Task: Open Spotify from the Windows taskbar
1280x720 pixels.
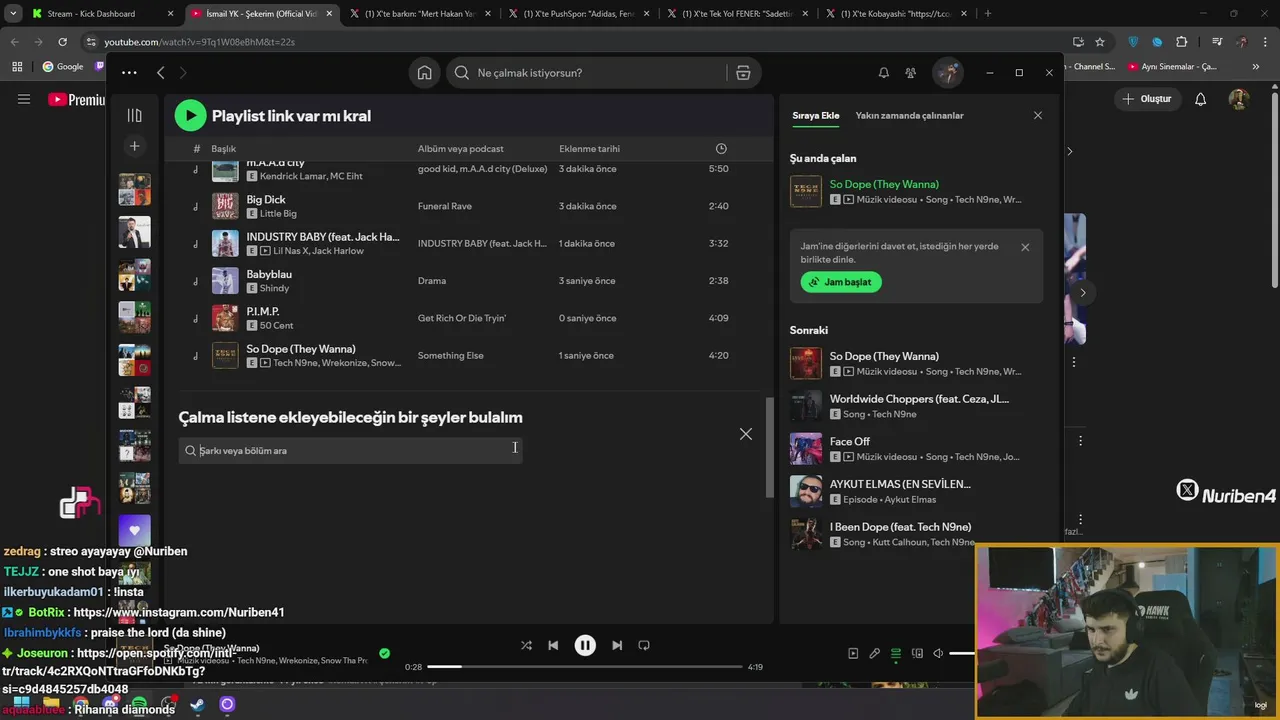Action: pyautogui.click(x=139, y=705)
